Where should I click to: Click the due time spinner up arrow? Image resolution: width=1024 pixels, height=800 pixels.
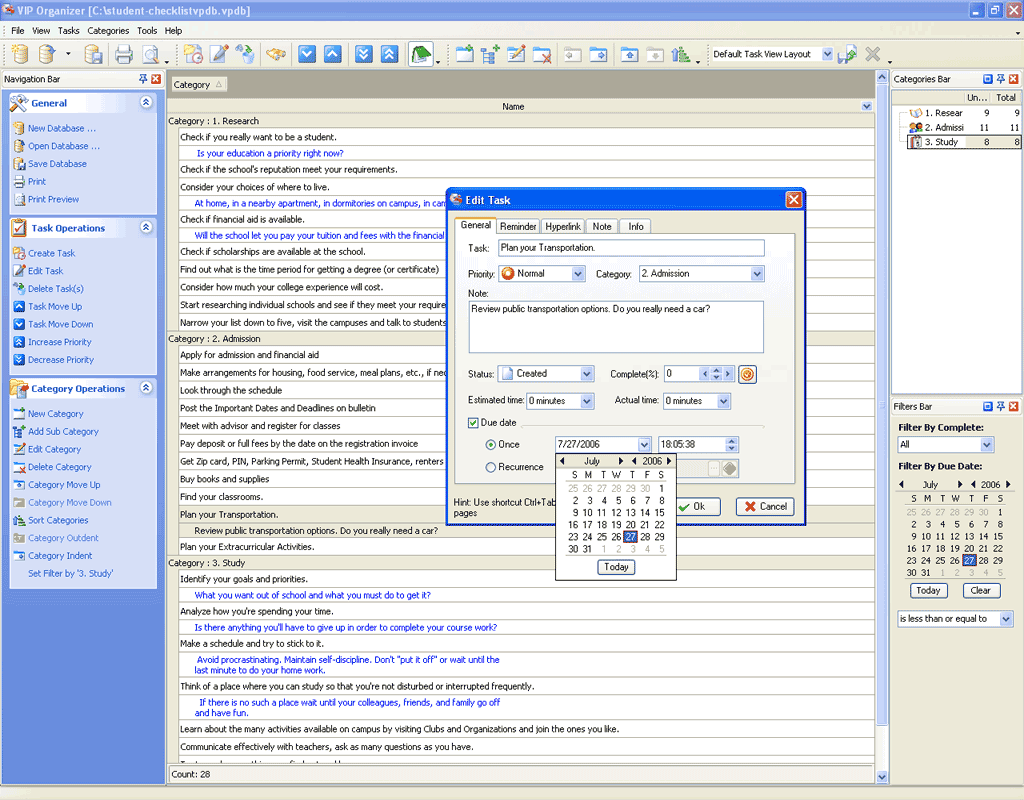tap(733, 440)
